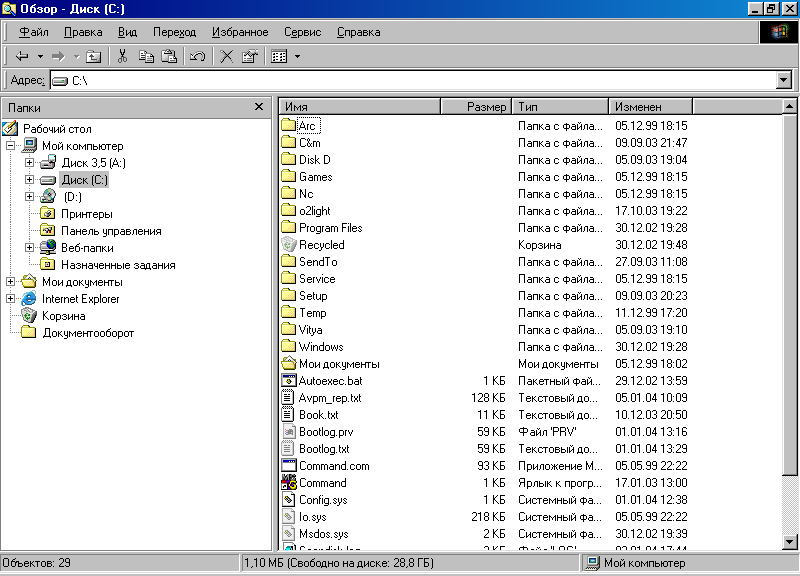Select the Vitya folder name
800x576 pixels.
[x=310, y=330]
